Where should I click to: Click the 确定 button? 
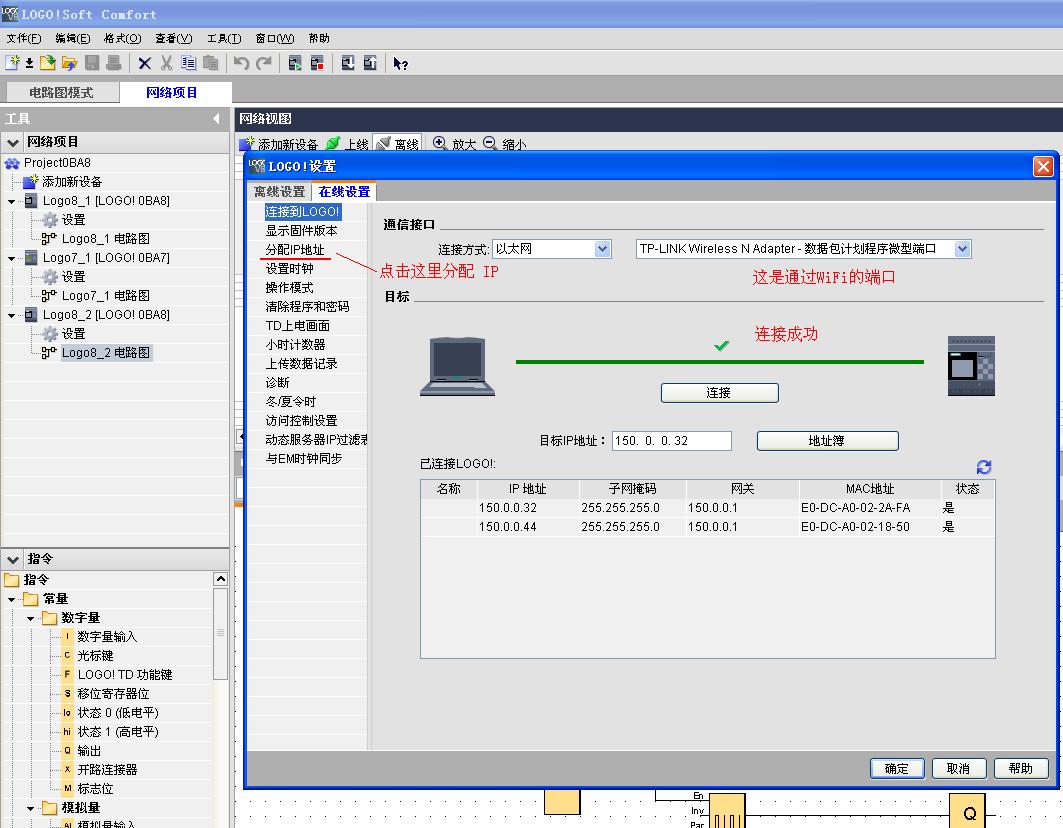pos(896,768)
